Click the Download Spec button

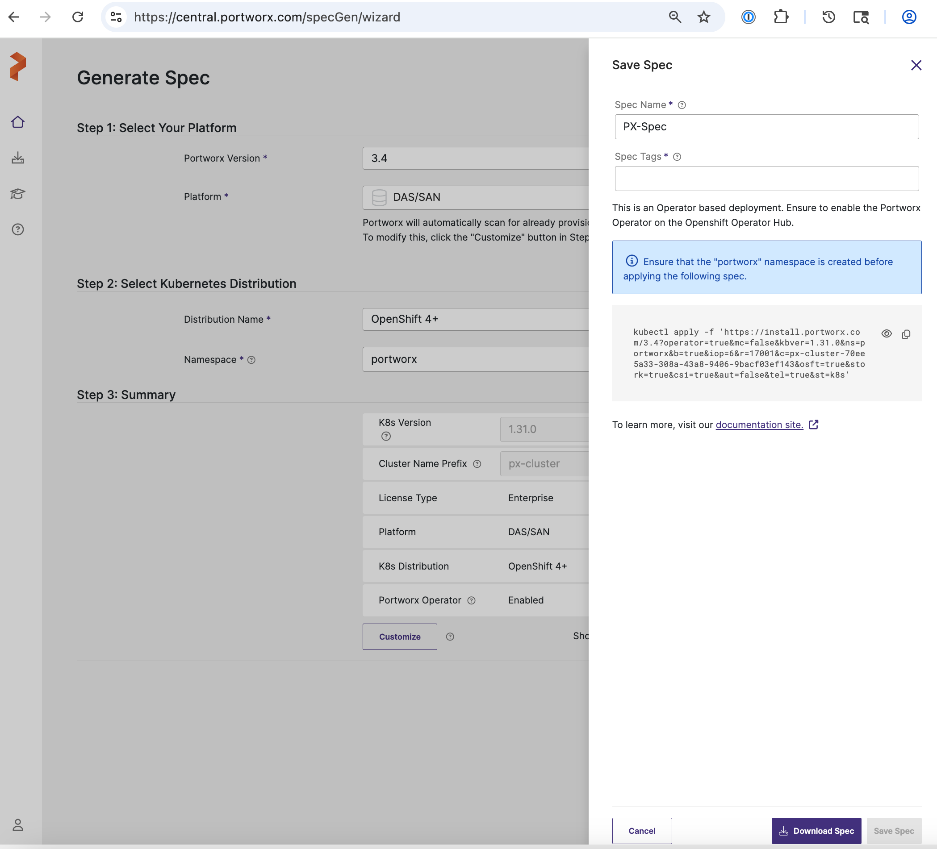816,830
